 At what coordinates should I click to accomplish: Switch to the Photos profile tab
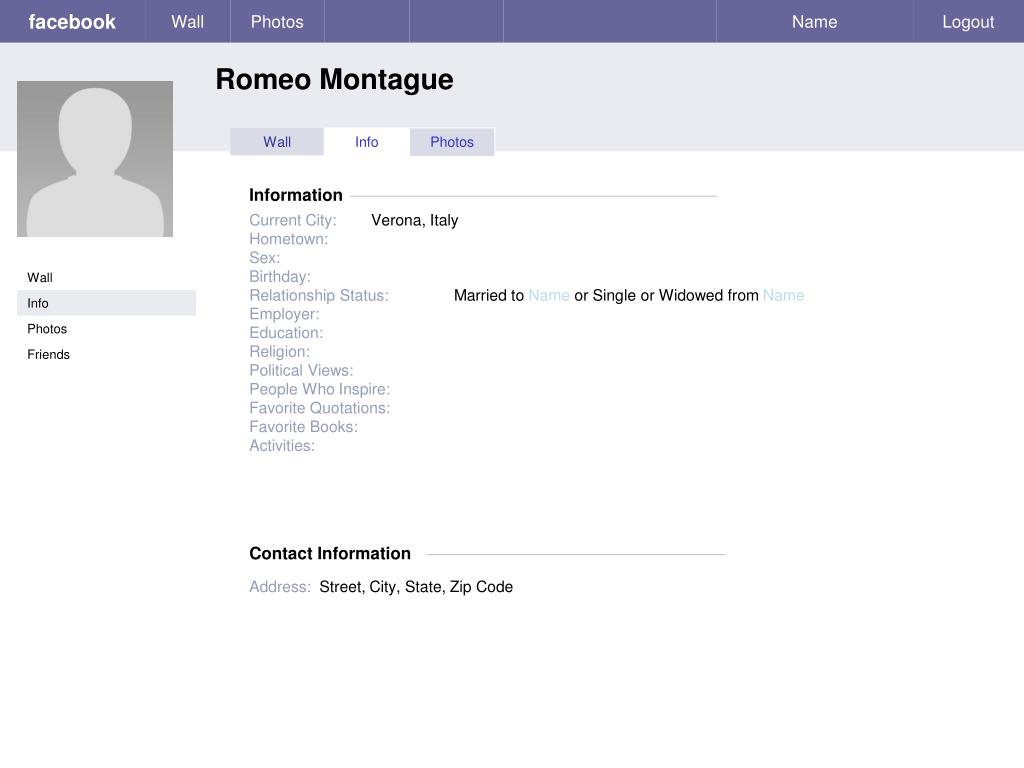tap(452, 142)
